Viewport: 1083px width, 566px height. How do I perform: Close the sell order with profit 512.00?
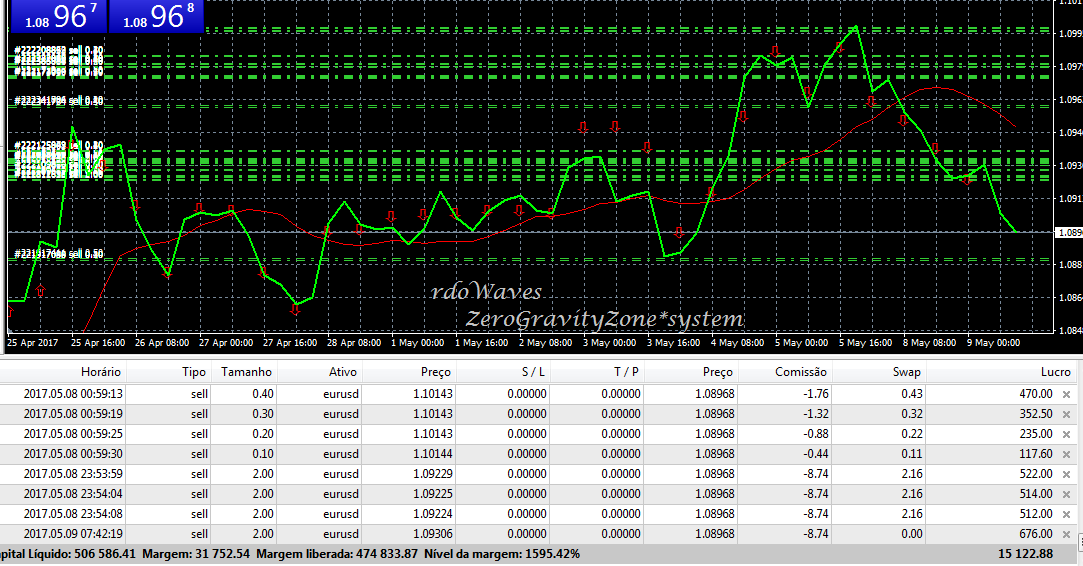(x=1066, y=514)
